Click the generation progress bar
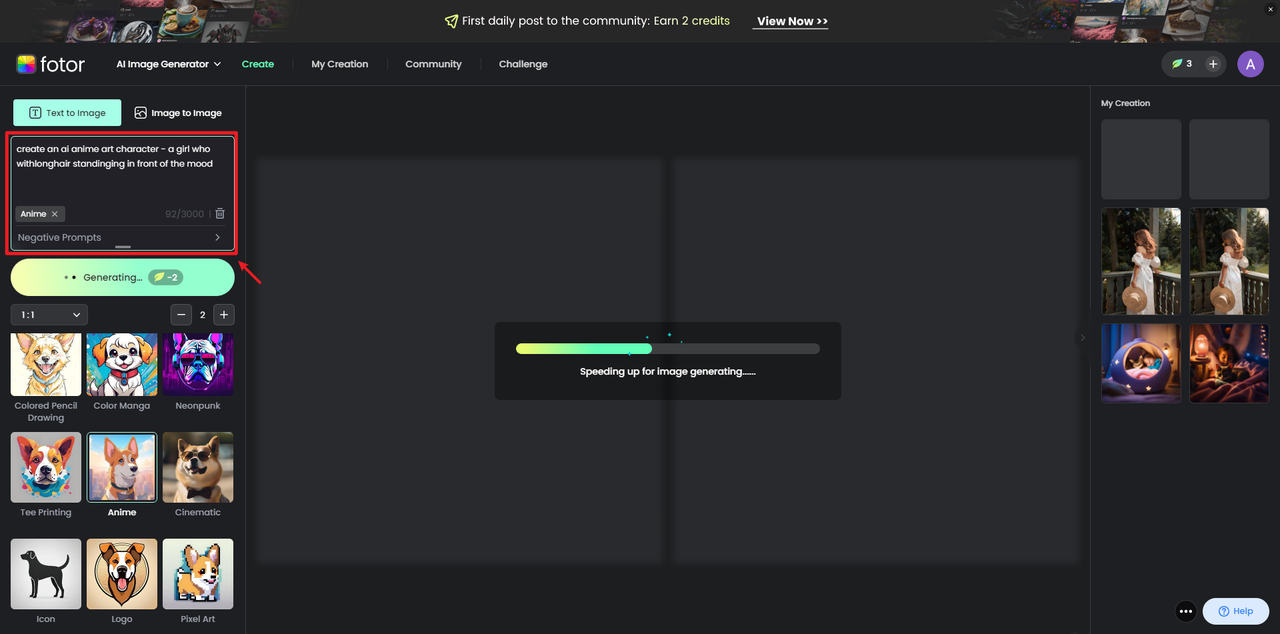 click(668, 349)
